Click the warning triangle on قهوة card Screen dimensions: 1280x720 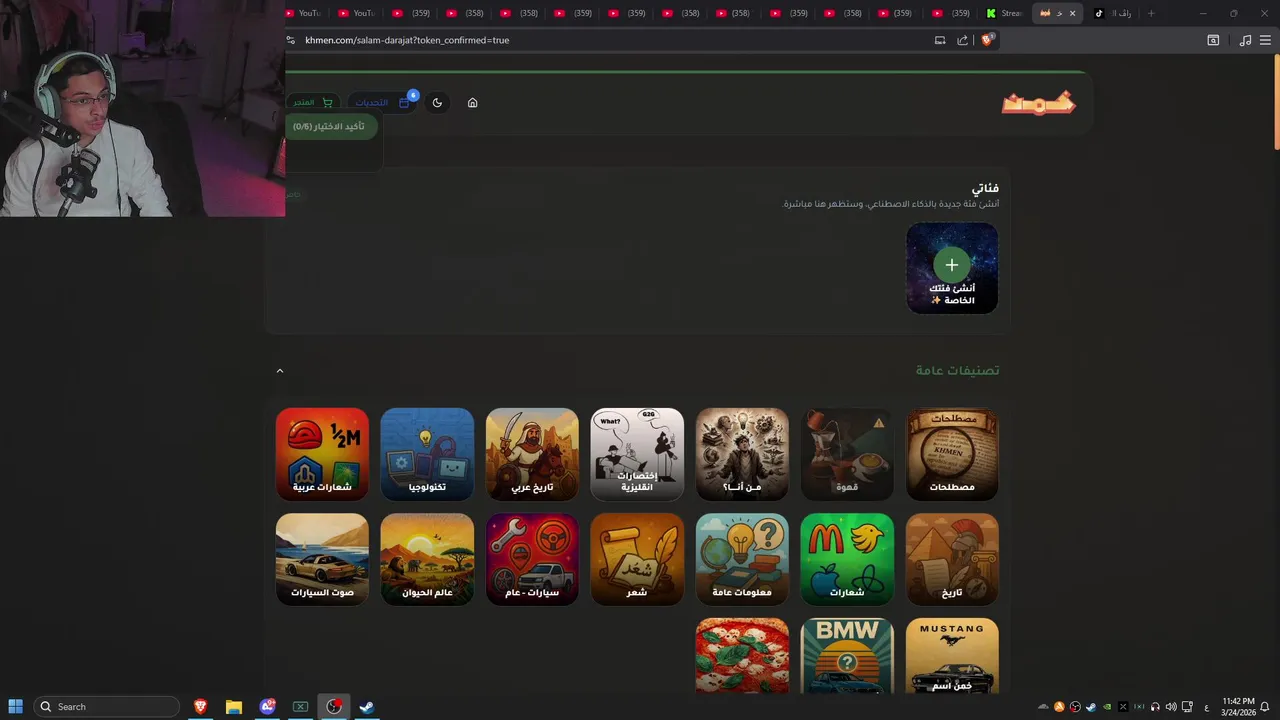click(878, 423)
